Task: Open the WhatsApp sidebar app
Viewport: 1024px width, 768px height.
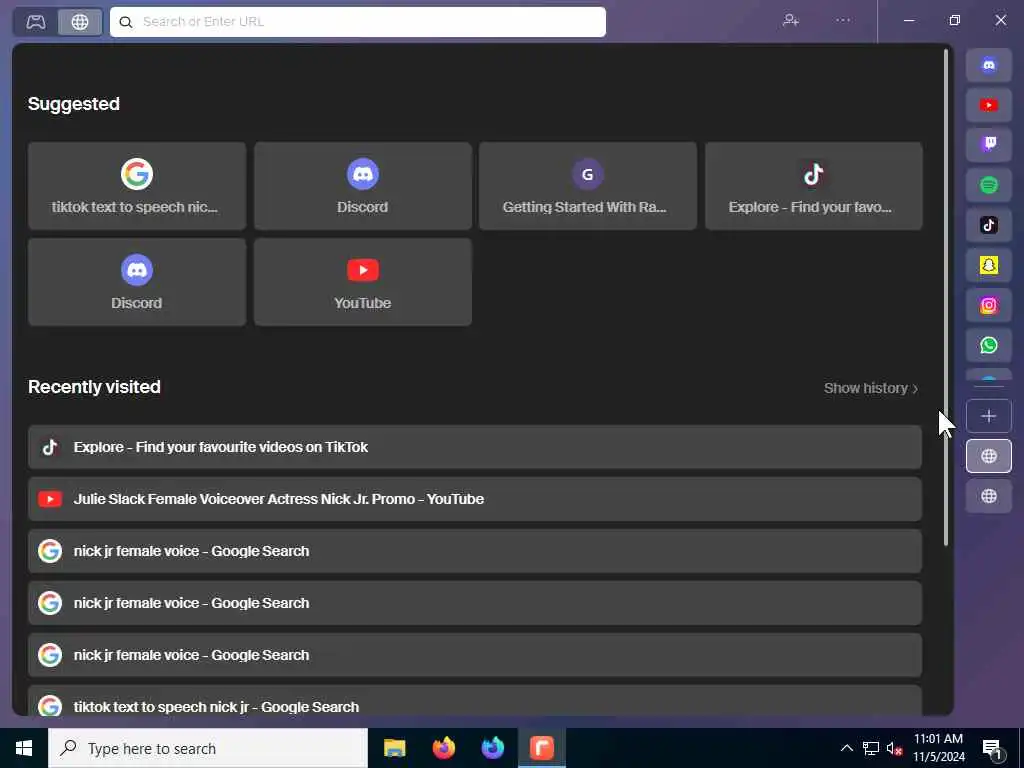Action: [x=988, y=345]
